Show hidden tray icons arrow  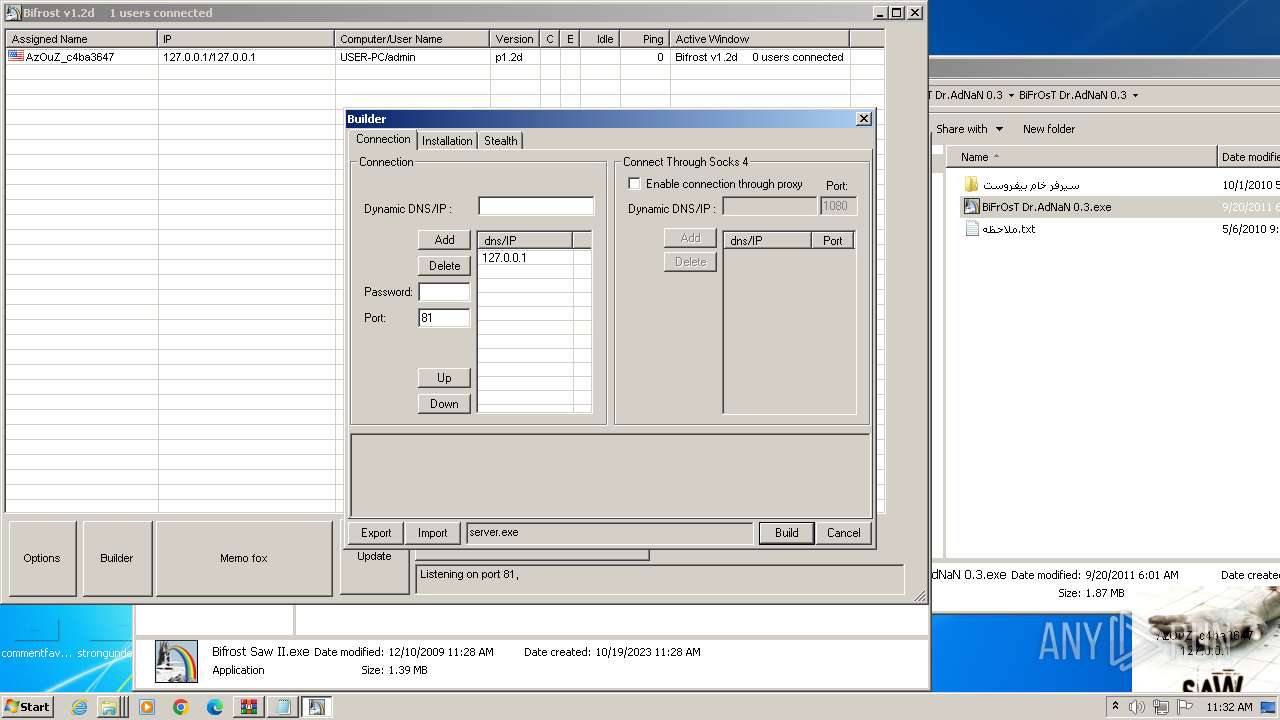pos(1115,707)
